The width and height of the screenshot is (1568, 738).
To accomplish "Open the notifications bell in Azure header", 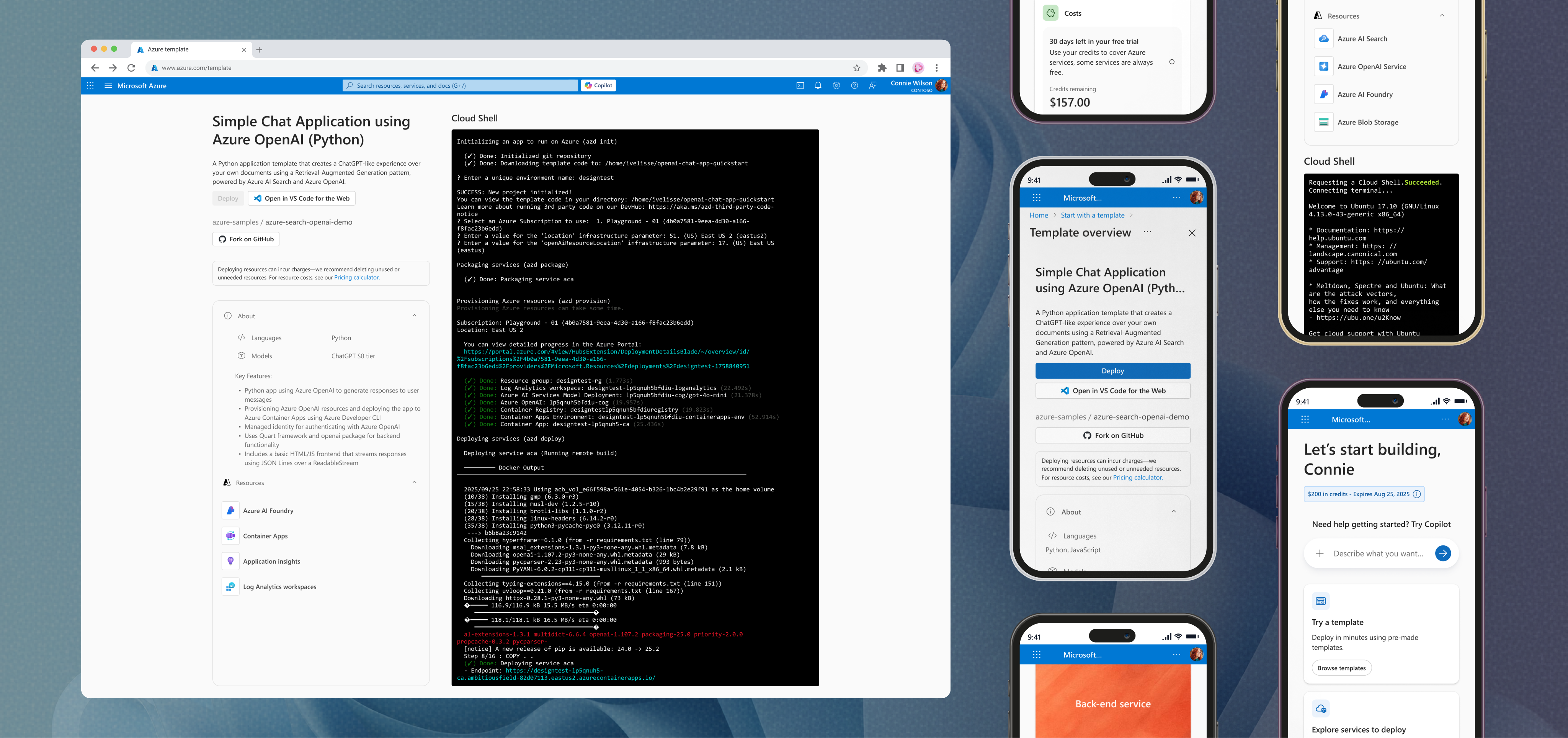I will pyautogui.click(x=818, y=86).
